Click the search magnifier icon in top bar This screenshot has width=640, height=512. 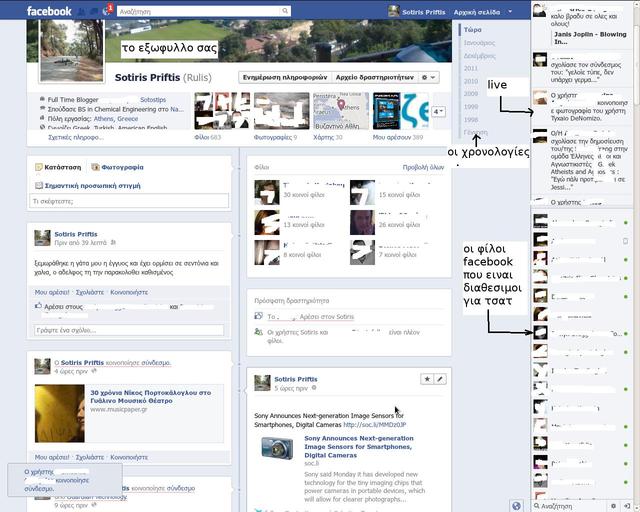pos(285,11)
